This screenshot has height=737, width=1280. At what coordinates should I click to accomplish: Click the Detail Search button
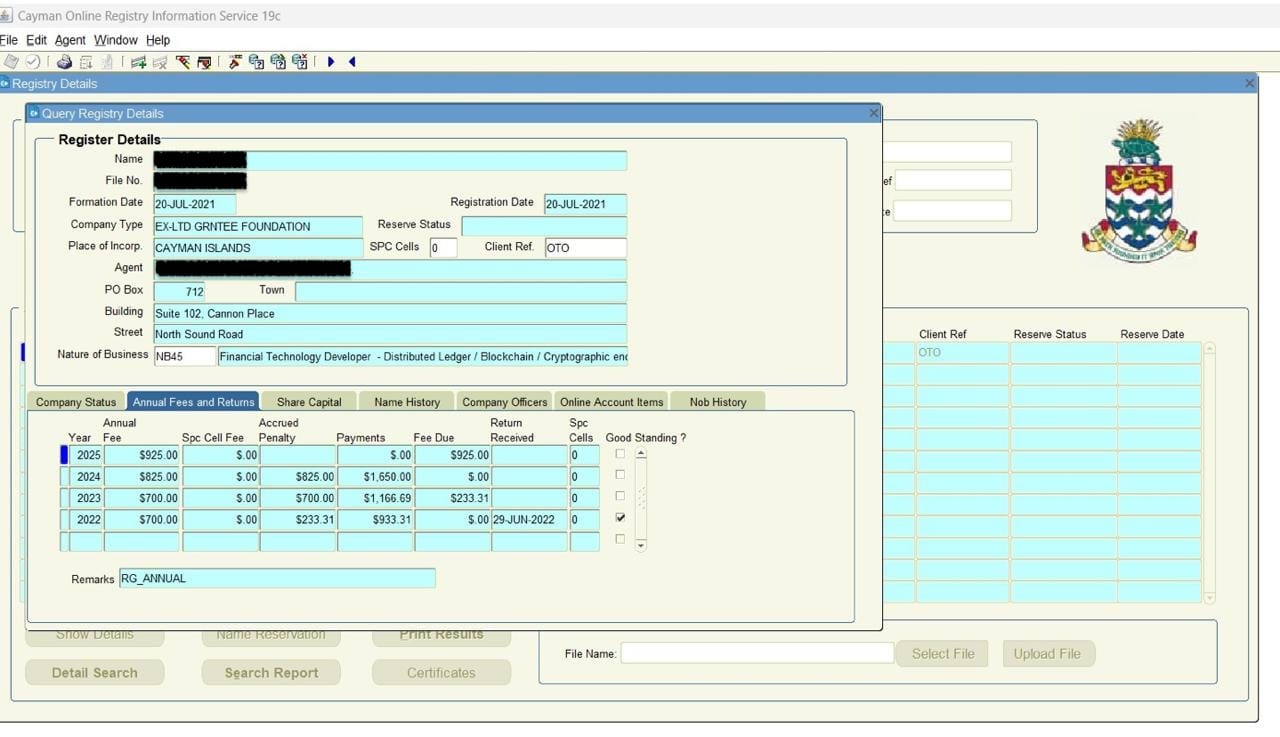[x=95, y=673]
